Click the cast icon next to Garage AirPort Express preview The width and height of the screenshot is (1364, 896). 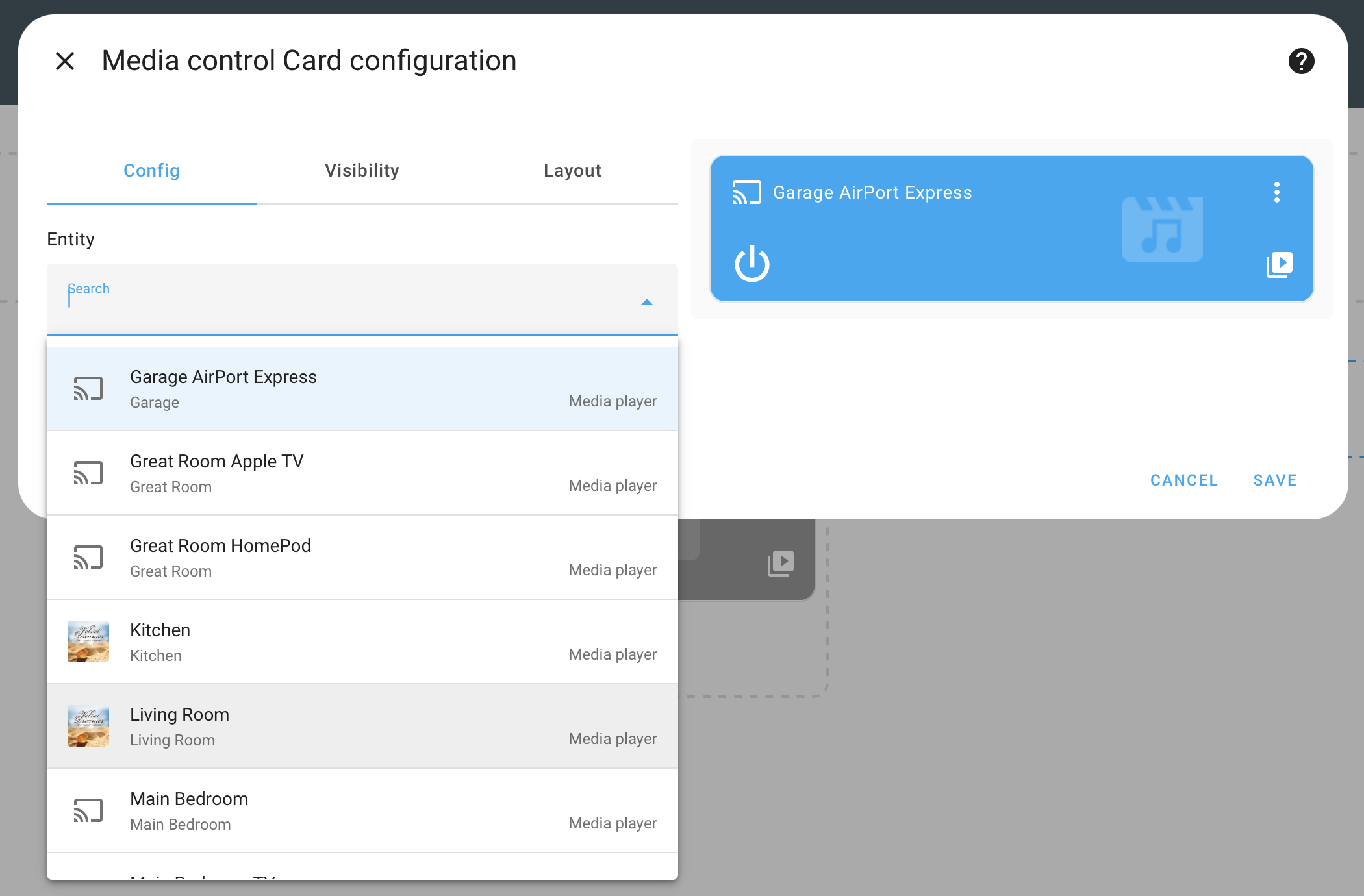pos(746,192)
